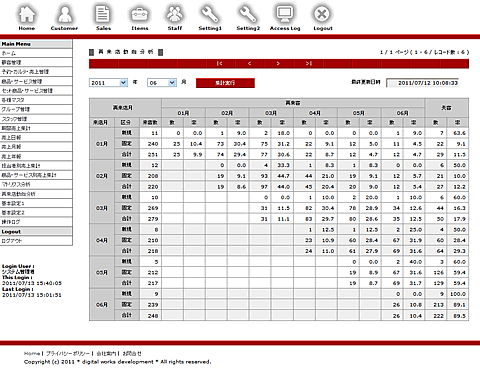Open the year dropdown showing 2011
480x372 pixels.
pyautogui.click(x=108, y=83)
